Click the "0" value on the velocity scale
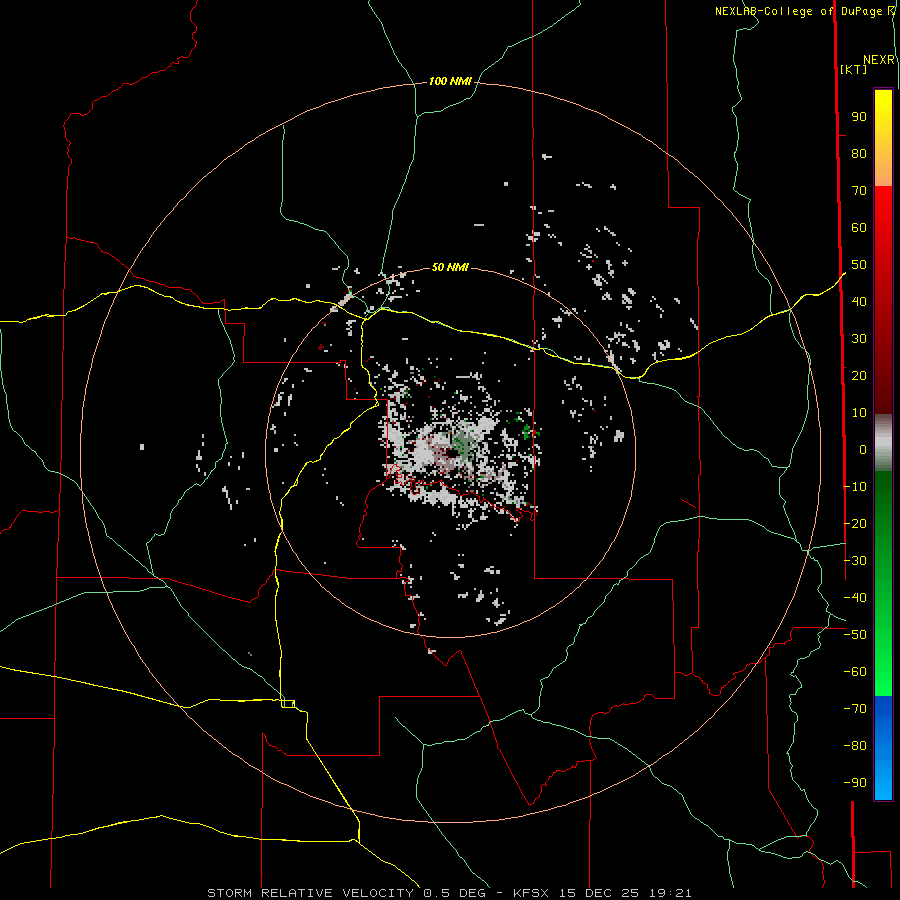The width and height of the screenshot is (900, 900). pyautogui.click(x=863, y=450)
